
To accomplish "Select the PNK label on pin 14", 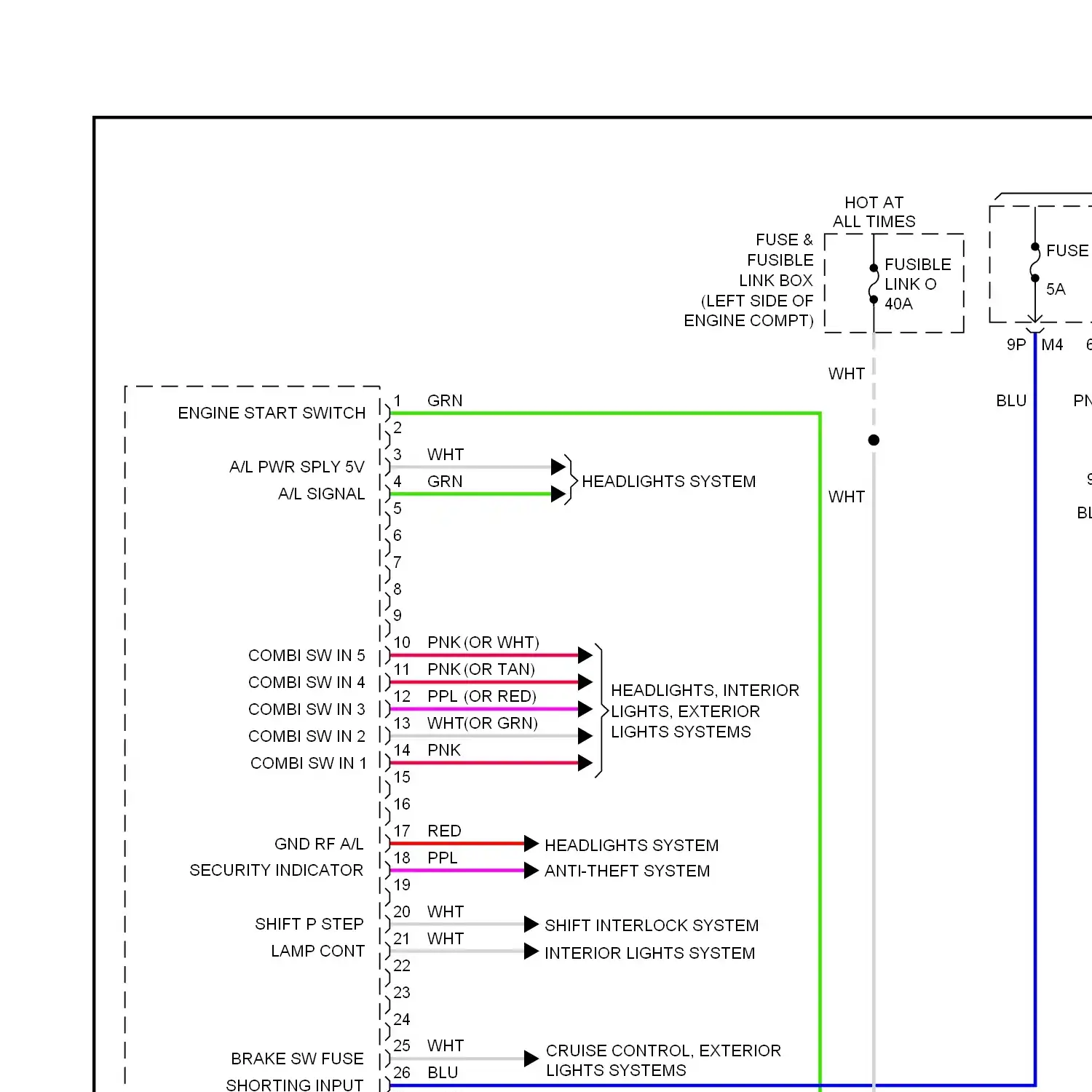I will pyautogui.click(x=444, y=751).
